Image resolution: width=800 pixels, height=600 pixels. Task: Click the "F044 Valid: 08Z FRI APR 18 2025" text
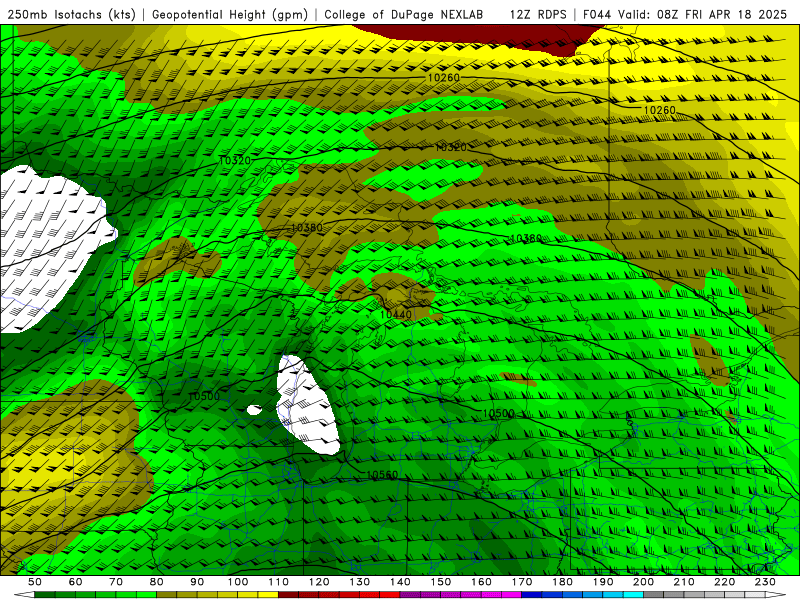(x=685, y=14)
